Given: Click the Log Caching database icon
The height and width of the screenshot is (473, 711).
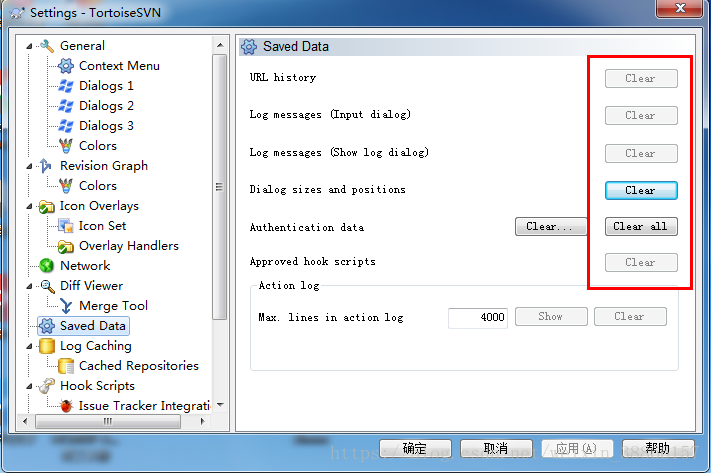Looking at the screenshot, I should (46, 346).
